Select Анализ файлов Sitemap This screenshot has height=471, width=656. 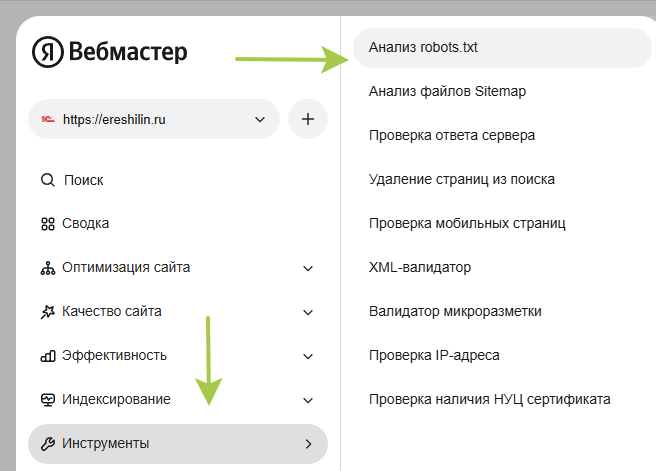click(447, 91)
